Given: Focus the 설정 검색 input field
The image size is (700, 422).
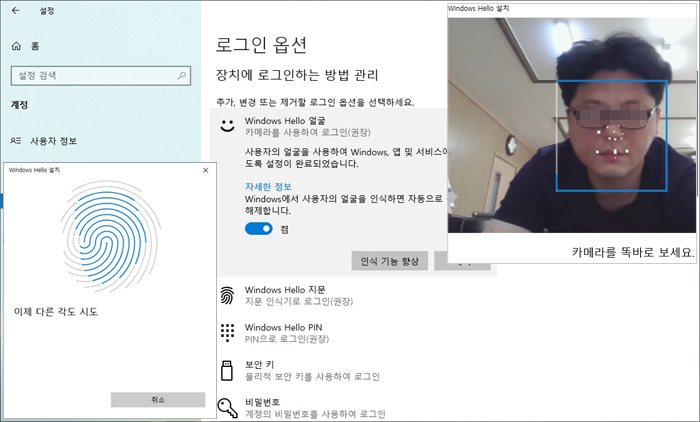Looking at the screenshot, I should point(101,75).
